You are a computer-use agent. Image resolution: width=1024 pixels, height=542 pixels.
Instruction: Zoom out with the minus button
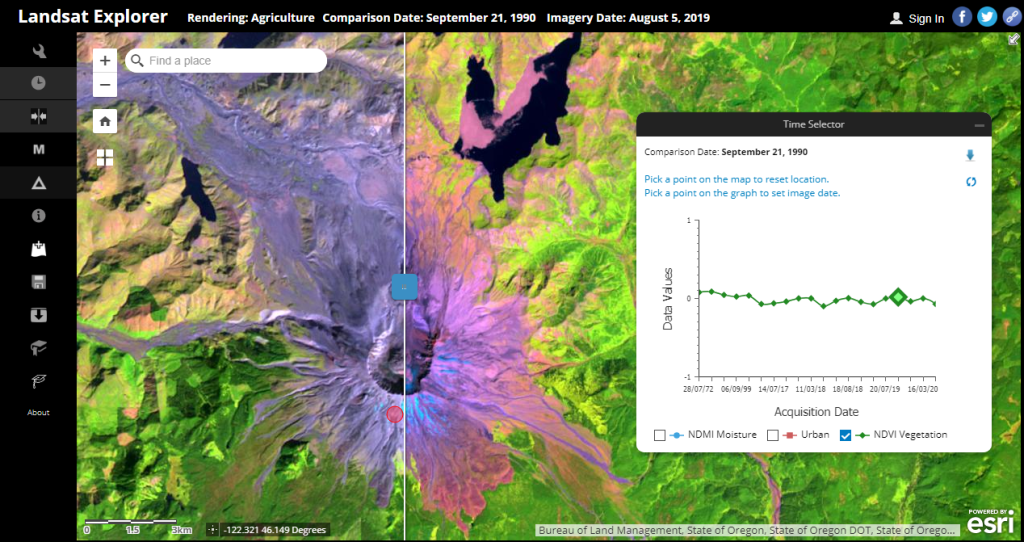click(x=105, y=85)
